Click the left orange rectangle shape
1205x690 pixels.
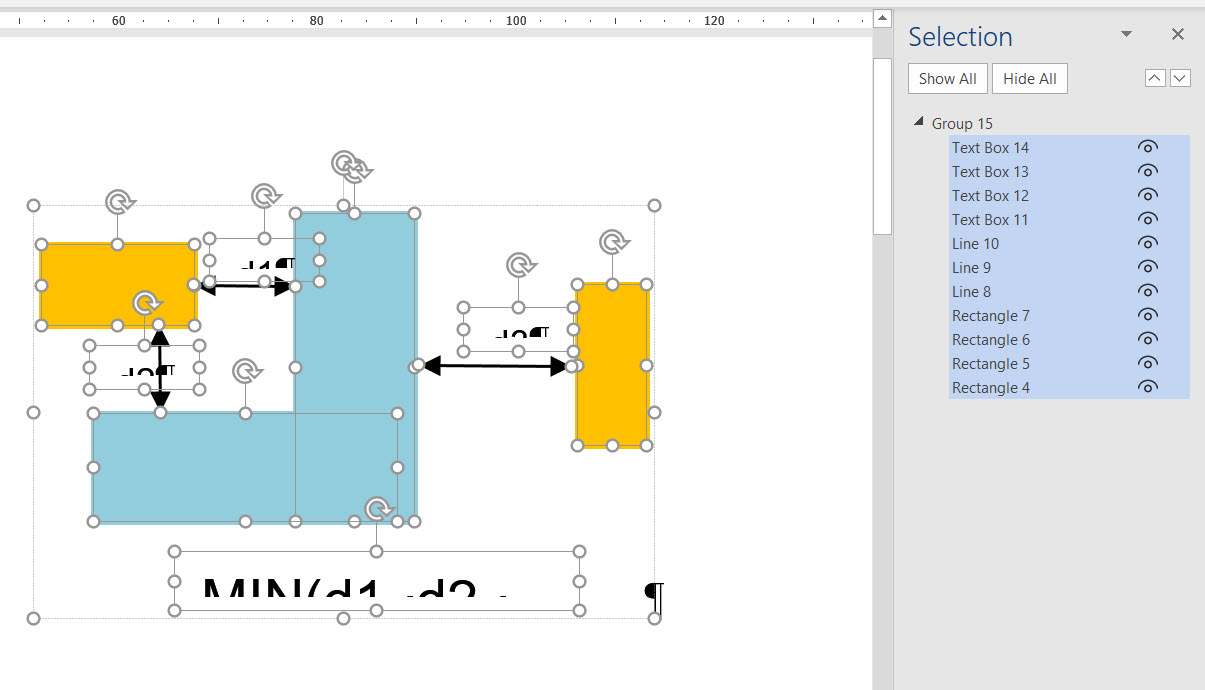click(118, 285)
